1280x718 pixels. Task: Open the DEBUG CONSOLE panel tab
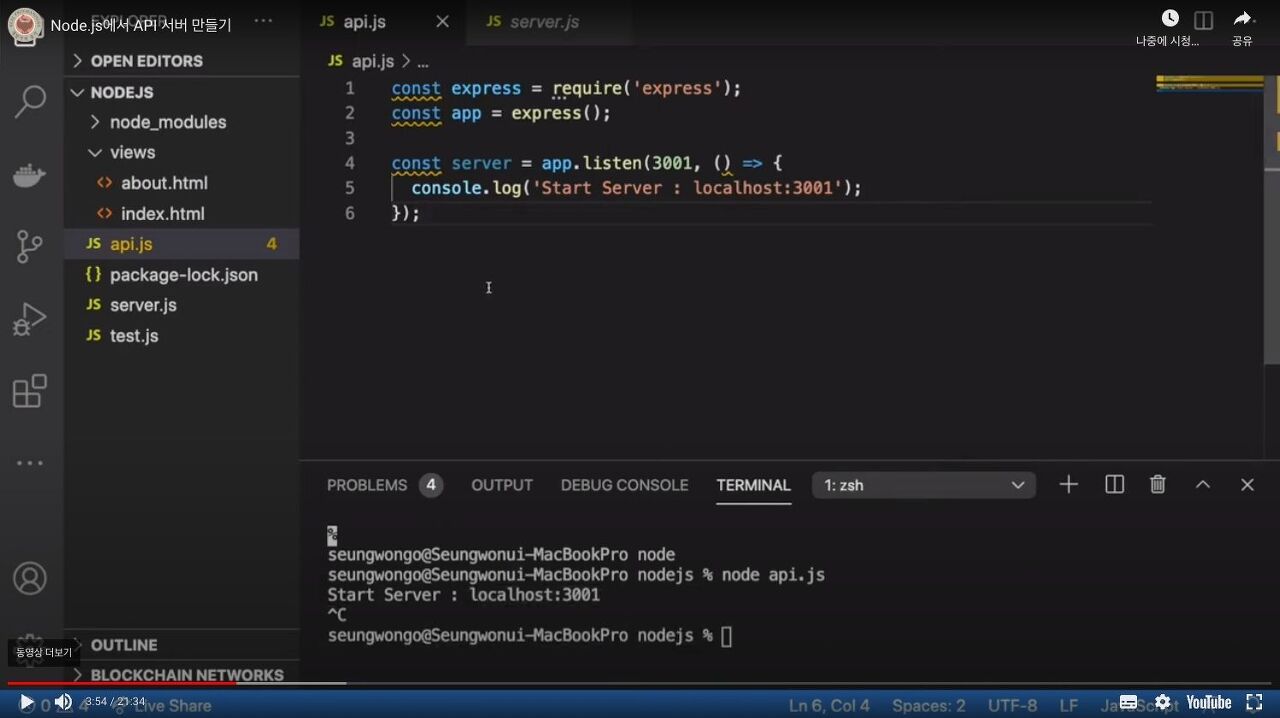[x=624, y=485]
